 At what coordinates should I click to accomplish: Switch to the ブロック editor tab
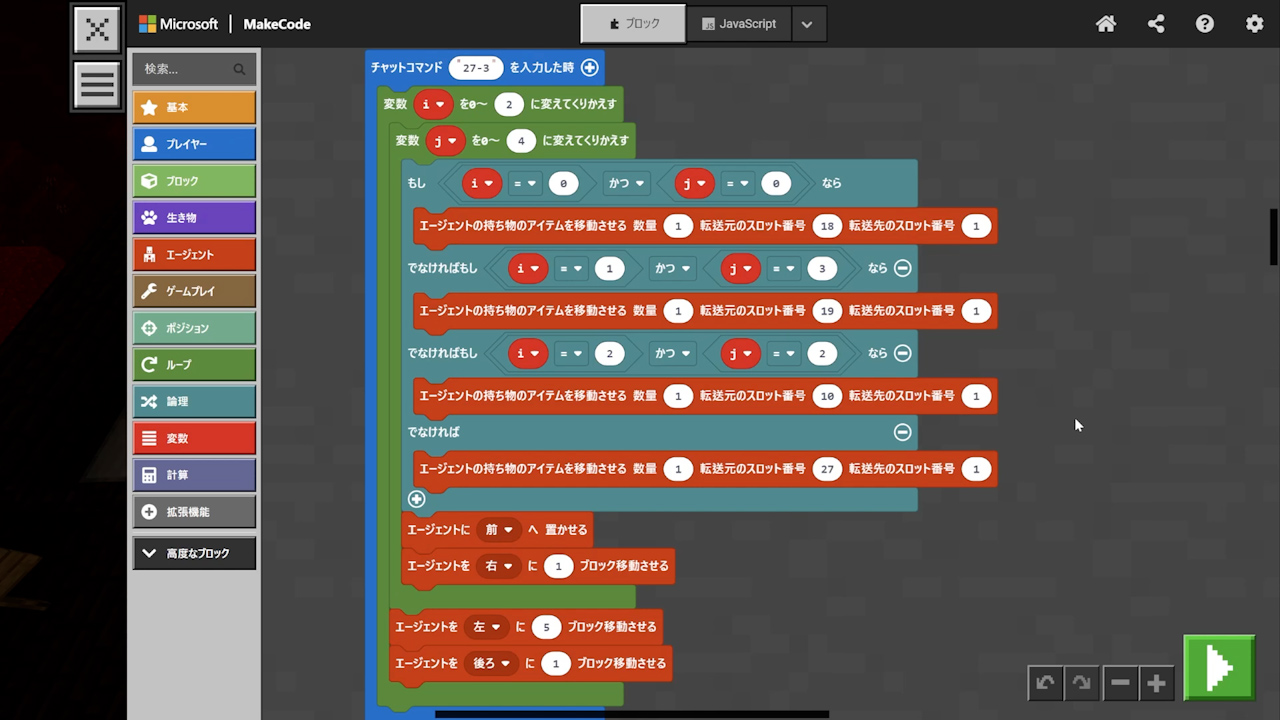click(x=633, y=24)
